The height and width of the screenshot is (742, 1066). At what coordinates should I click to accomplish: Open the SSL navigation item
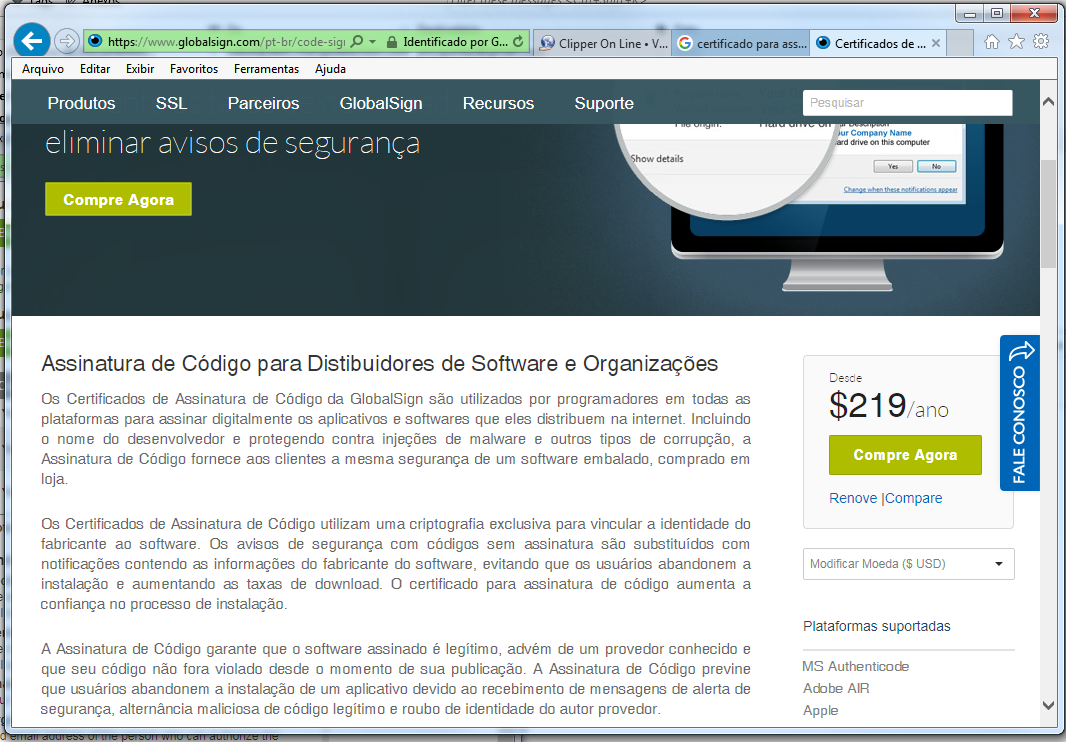[x=171, y=103]
